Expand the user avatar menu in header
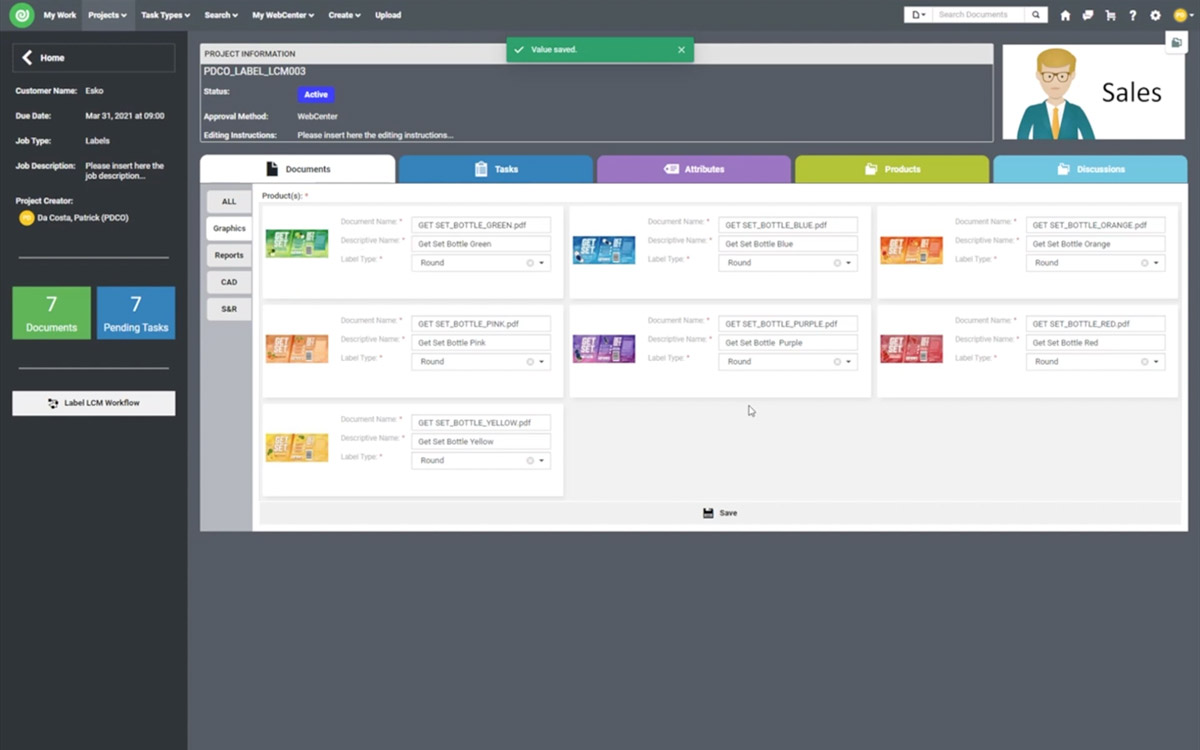 1179,14
